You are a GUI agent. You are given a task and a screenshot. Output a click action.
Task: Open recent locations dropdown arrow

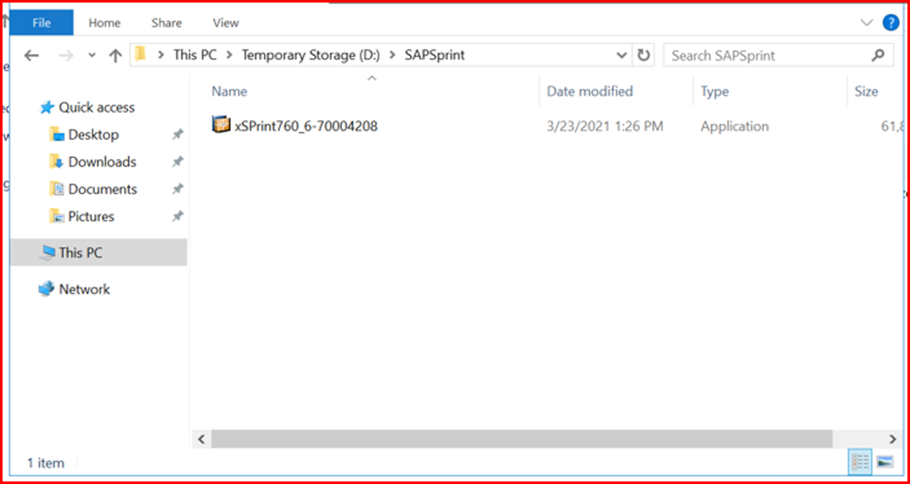pyautogui.click(x=92, y=56)
